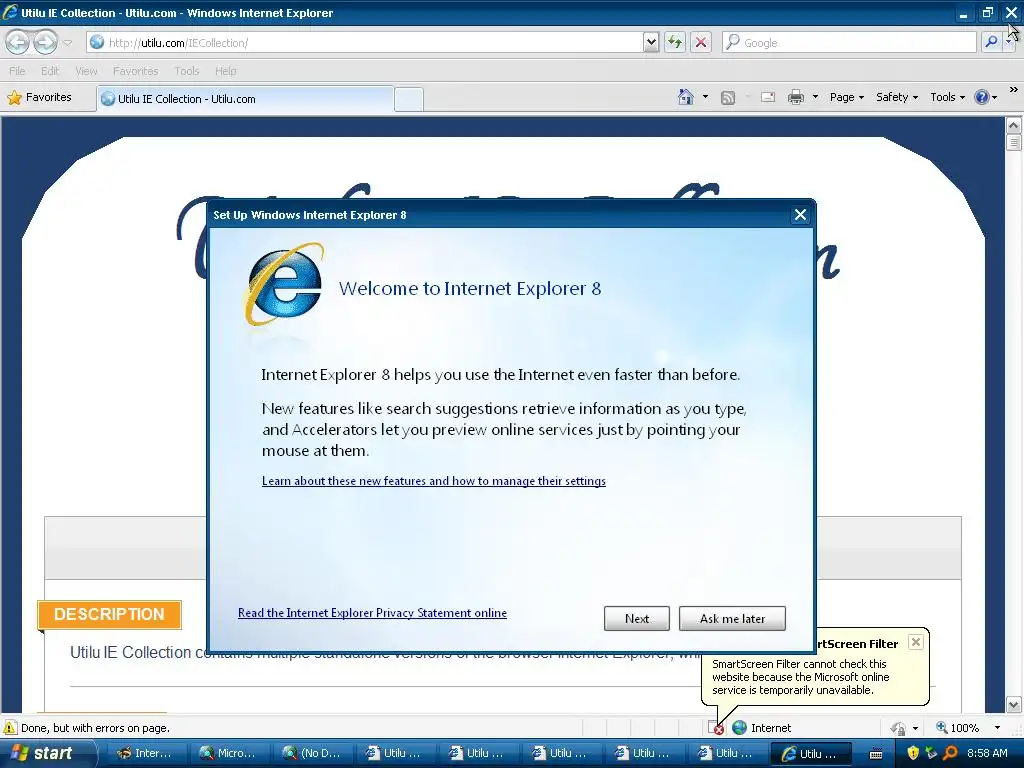Screen dimensions: 1024x768
Task: Click the Next button
Action: [637, 618]
